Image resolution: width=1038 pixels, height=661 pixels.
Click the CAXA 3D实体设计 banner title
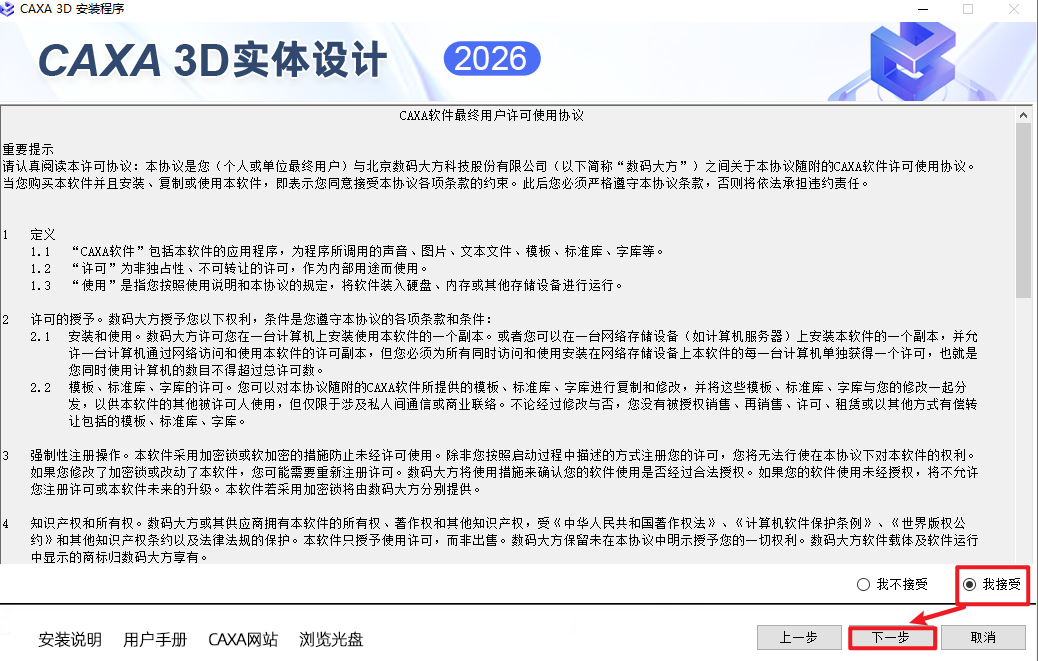[x=212, y=61]
